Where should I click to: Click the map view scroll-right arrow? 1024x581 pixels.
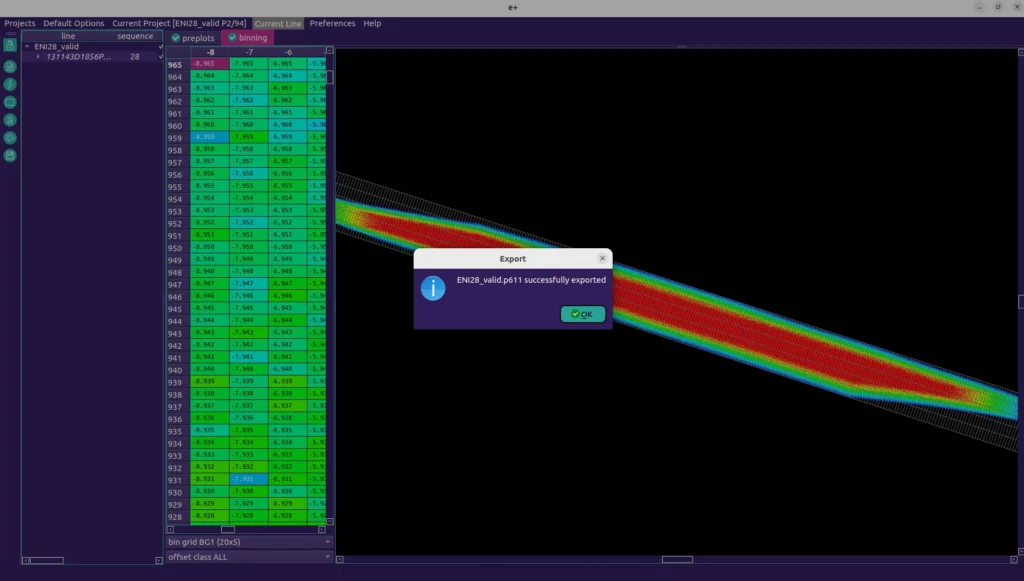tap(1014, 559)
